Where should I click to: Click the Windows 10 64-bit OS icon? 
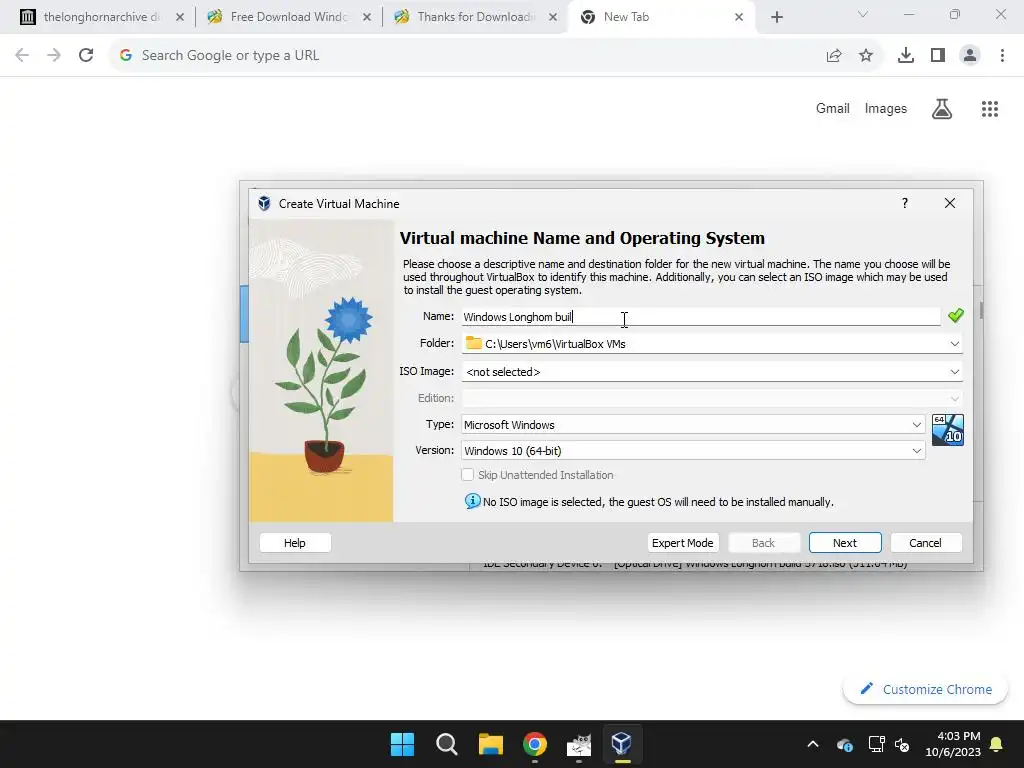[948, 430]
